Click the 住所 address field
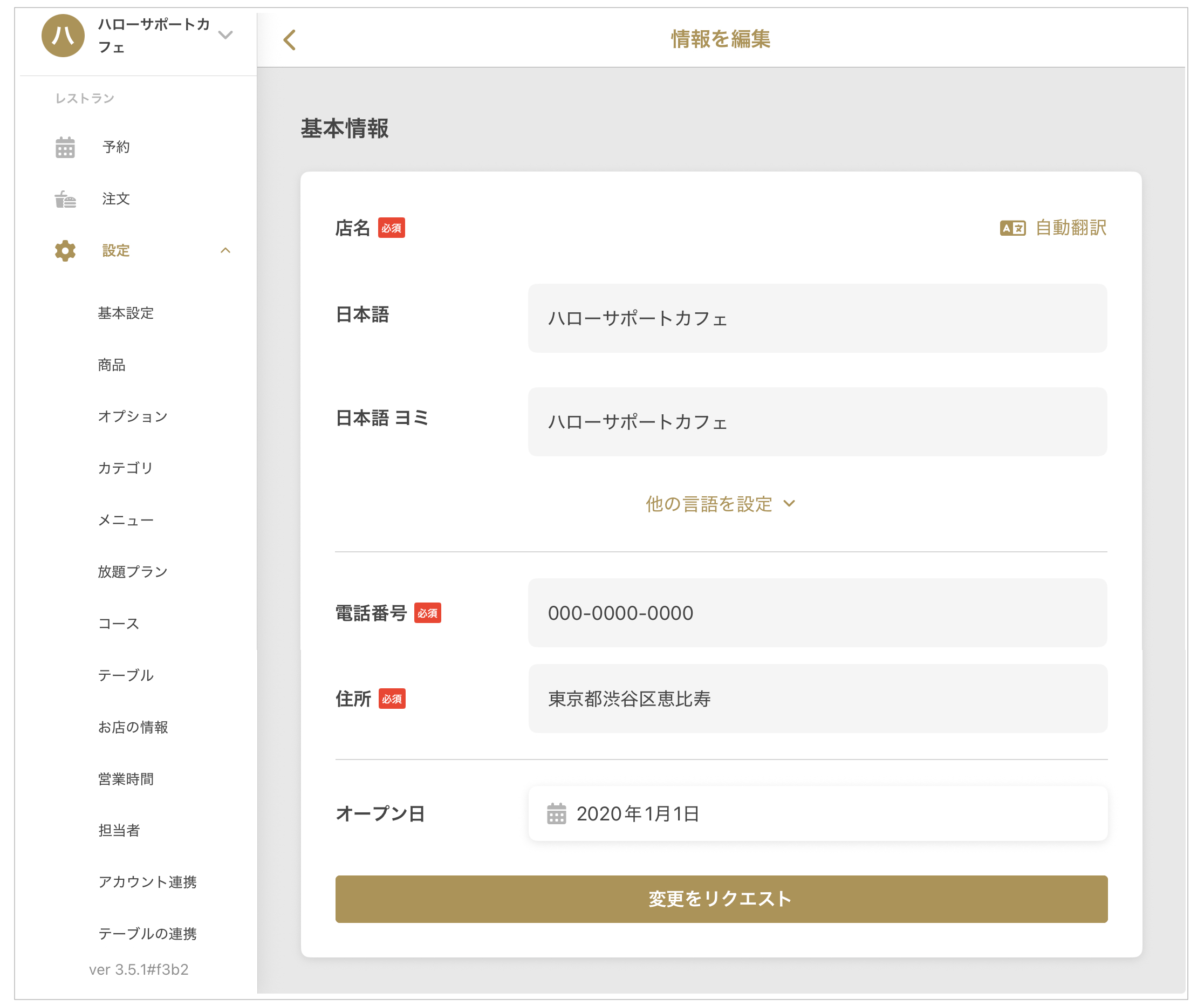1204x1006 pixels. tap(817, 699)
